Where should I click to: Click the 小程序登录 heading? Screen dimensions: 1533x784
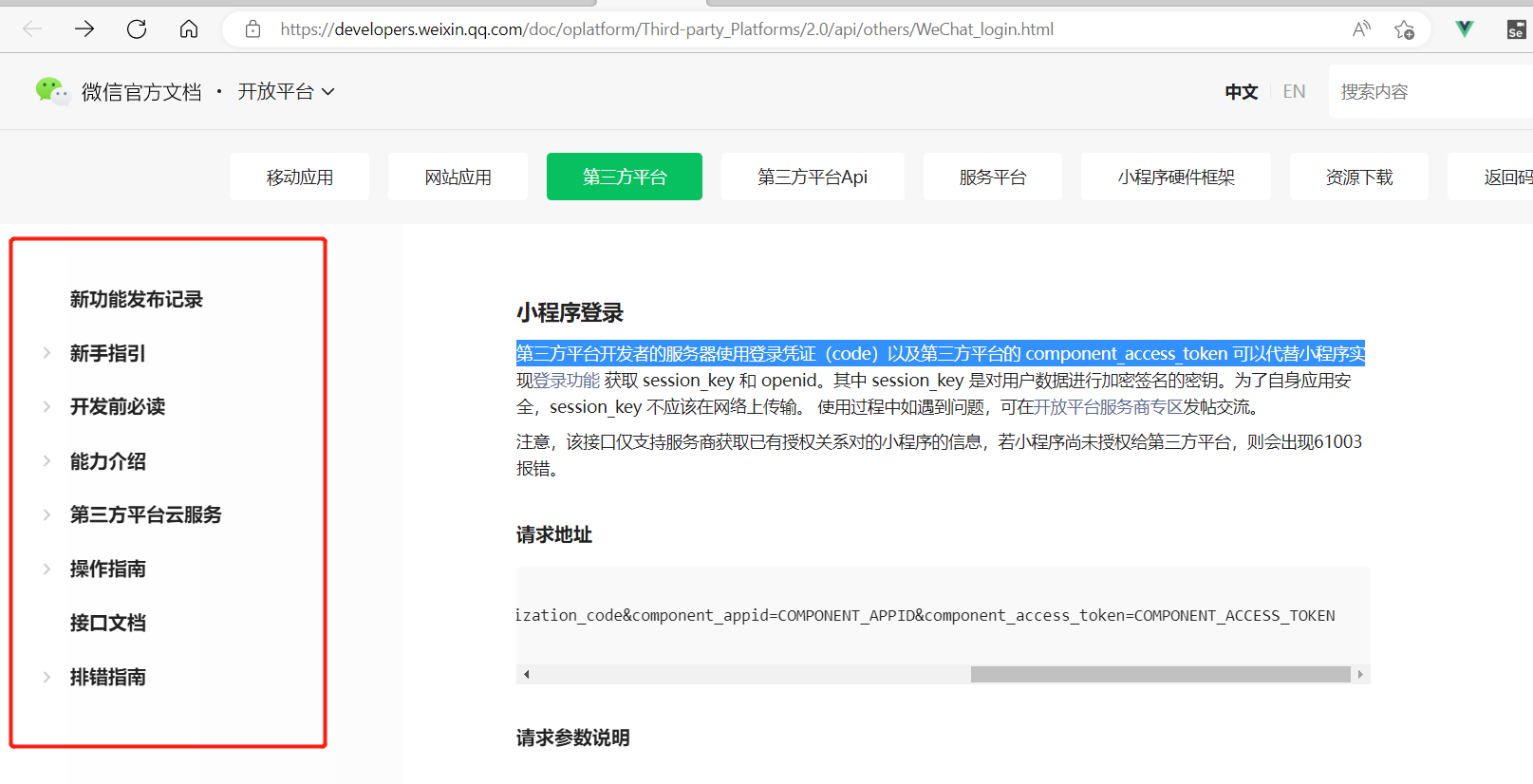570,312
